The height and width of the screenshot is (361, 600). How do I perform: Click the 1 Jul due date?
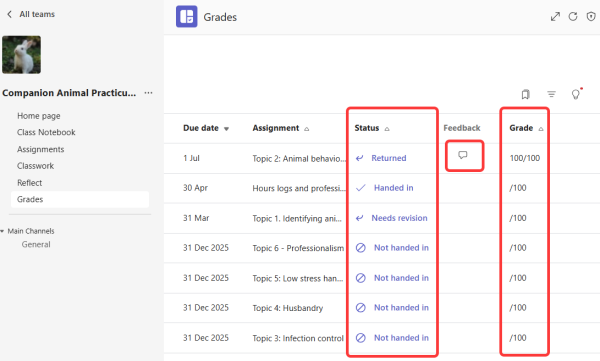coord(191,158)
